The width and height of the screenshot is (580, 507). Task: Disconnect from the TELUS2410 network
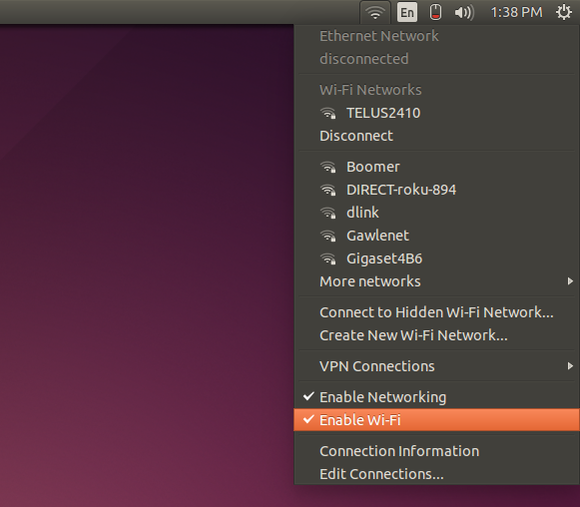436,136
